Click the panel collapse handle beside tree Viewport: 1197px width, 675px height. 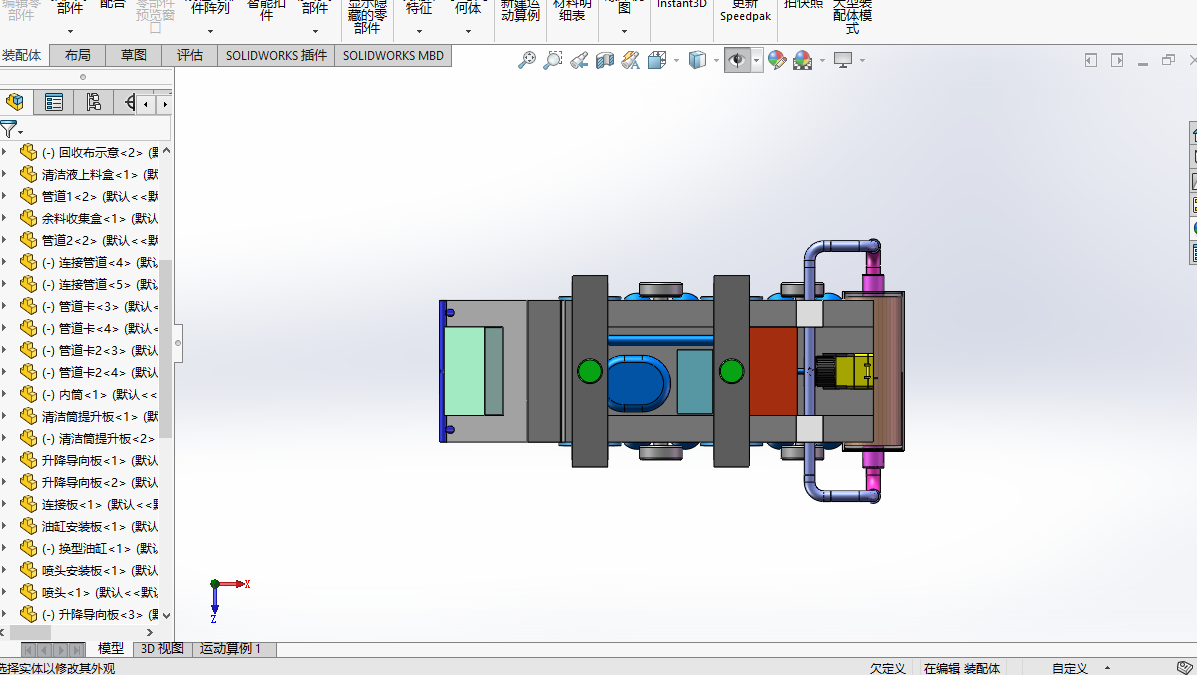pos(178,343)
